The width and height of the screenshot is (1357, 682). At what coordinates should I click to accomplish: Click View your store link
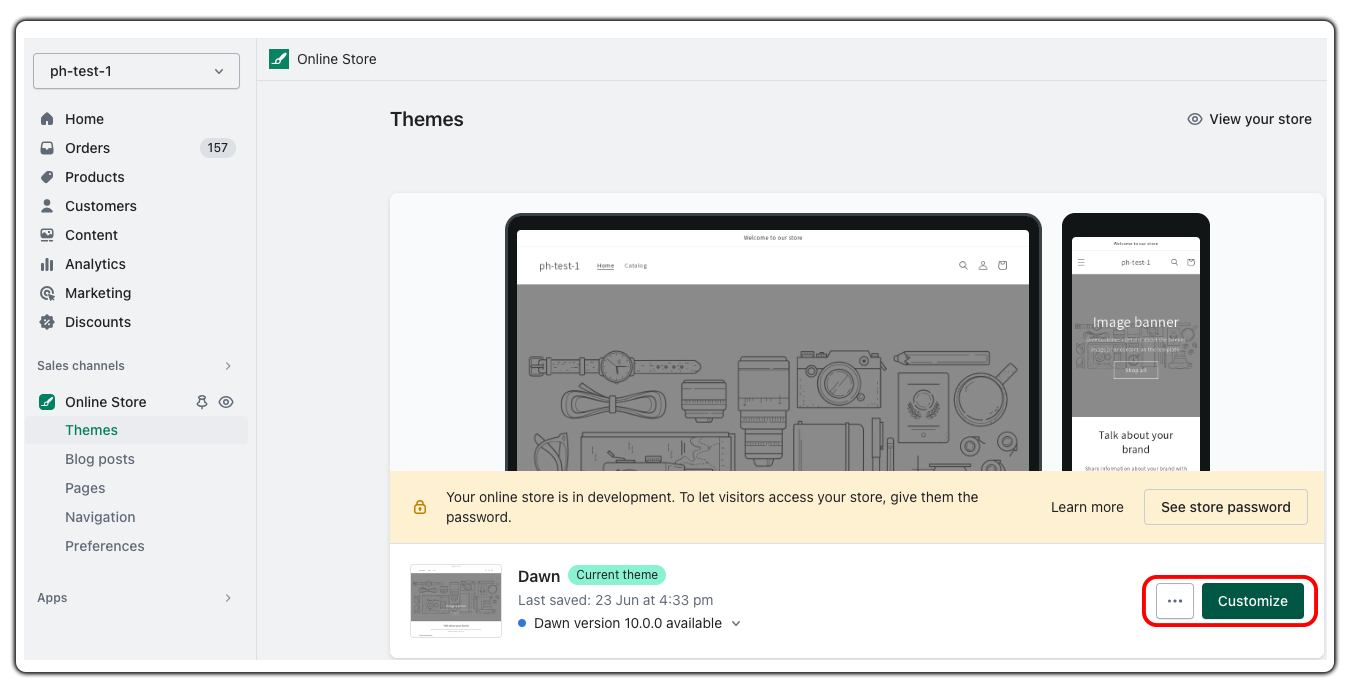coord(1260,119)
